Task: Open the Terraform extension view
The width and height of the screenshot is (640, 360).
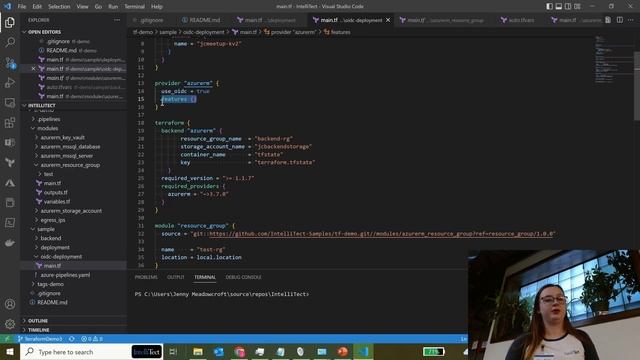Action: tap(10, 162)
